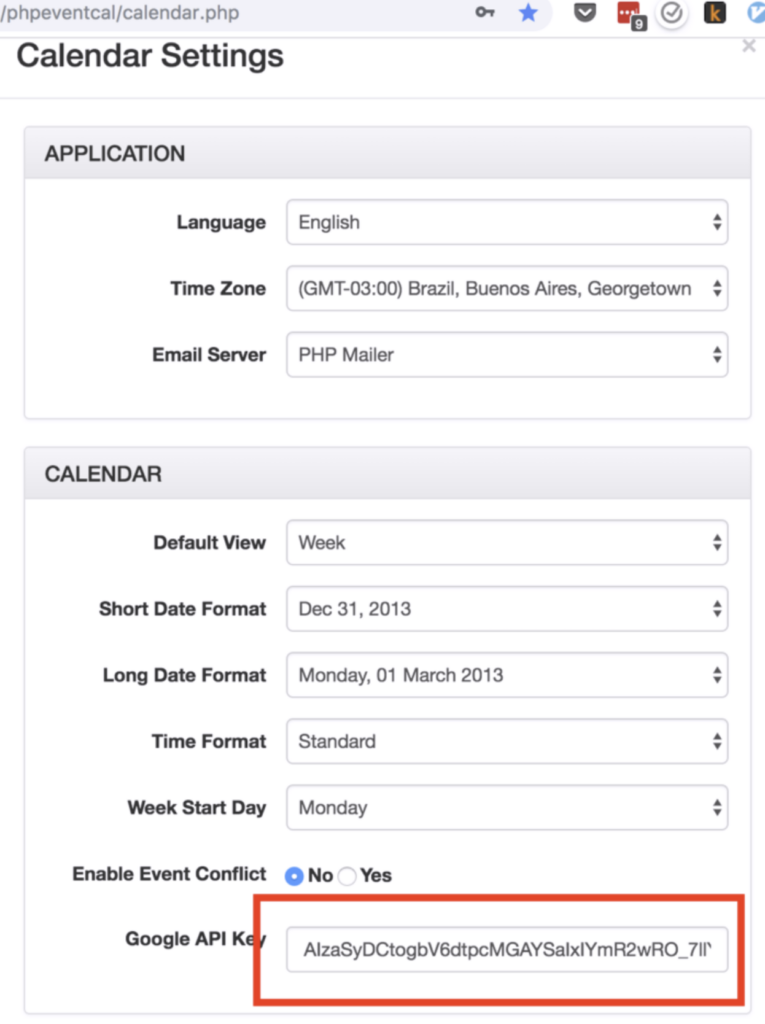Open the Email Server dropdown
This screenshot has height=1024, width=765.
[507, 355]
